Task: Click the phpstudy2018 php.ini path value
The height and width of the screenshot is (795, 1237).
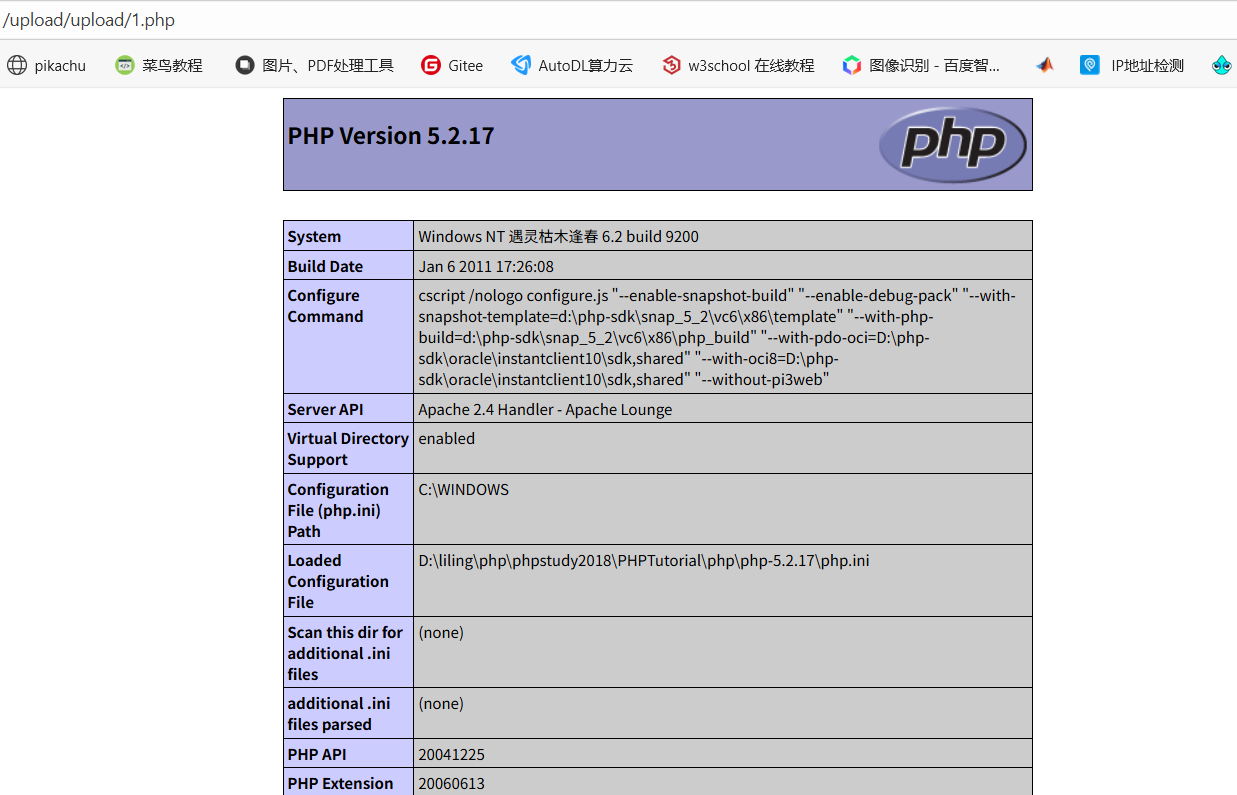Action: [x=644, y=560]
